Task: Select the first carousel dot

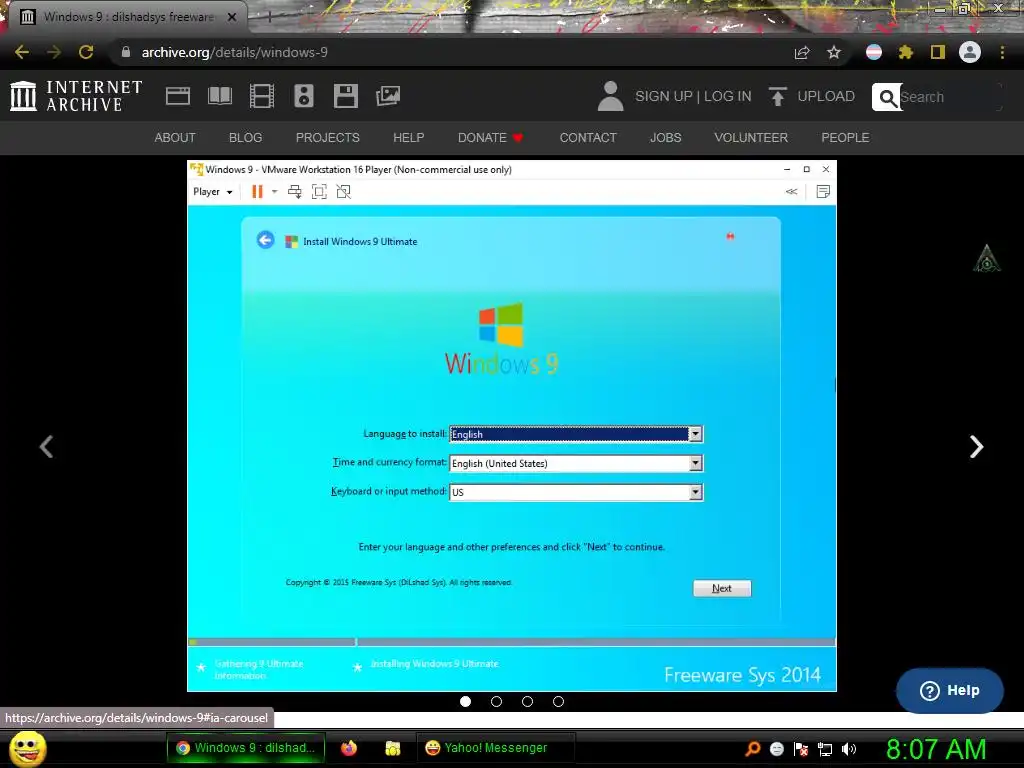Action: point(466,701)
